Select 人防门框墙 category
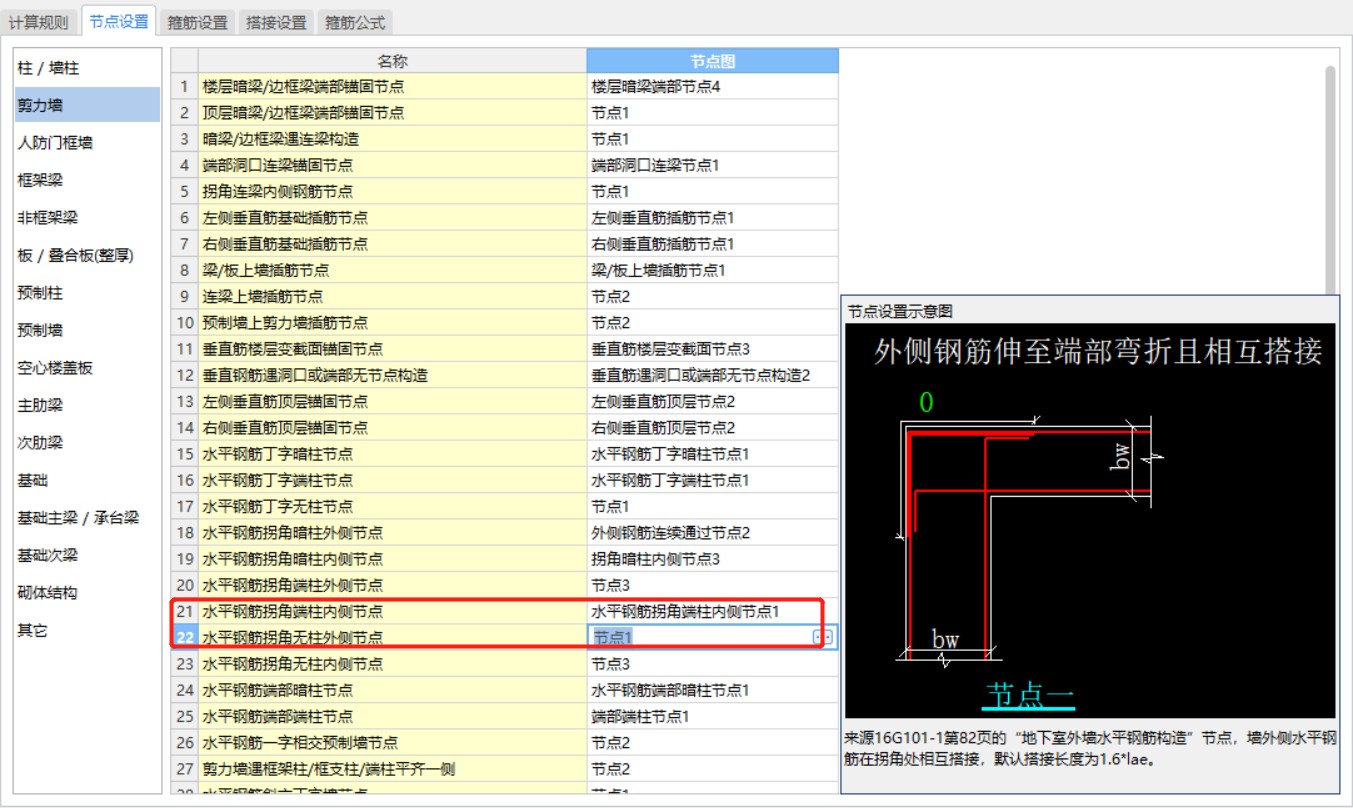1353x808 pixels. coord(87,143)
